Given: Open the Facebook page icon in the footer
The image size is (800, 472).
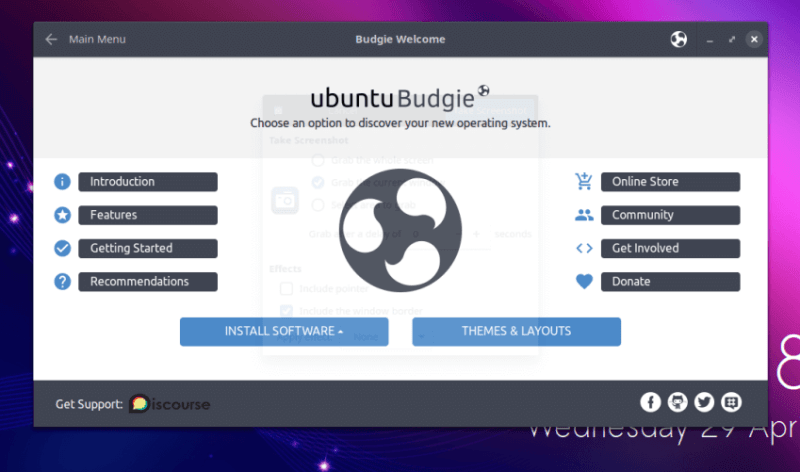Looking at the screenshot, I should coord(650,402).
